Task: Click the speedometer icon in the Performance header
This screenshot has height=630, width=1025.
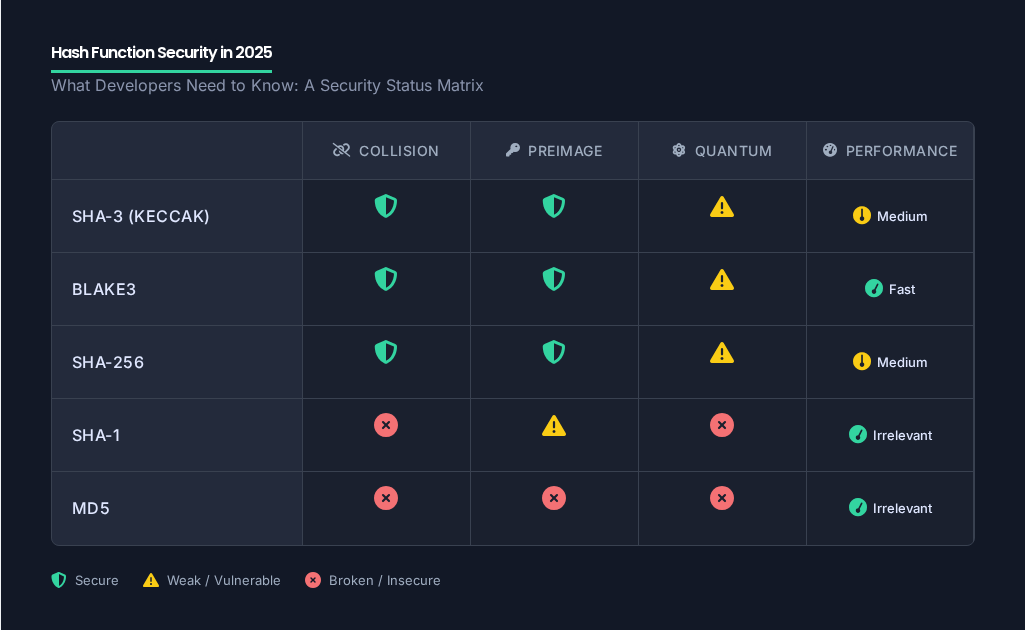Action: 829,150
